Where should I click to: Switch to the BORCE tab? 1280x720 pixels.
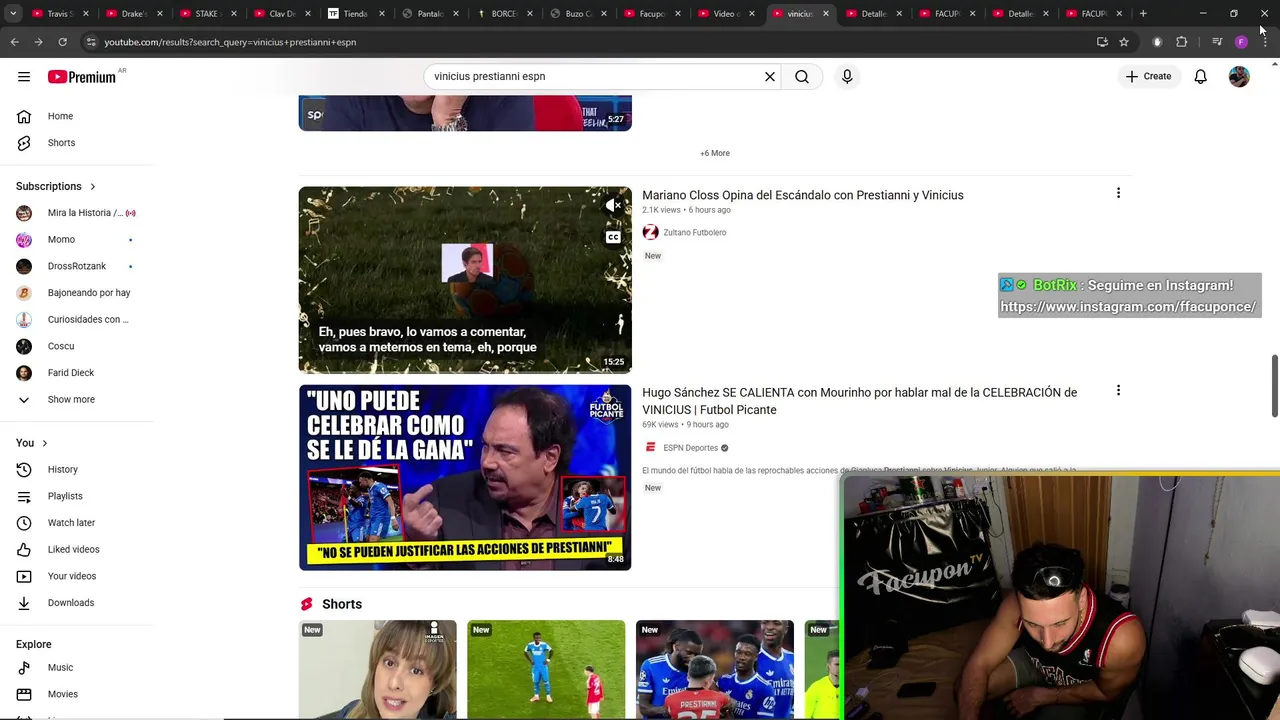(503, 14)
